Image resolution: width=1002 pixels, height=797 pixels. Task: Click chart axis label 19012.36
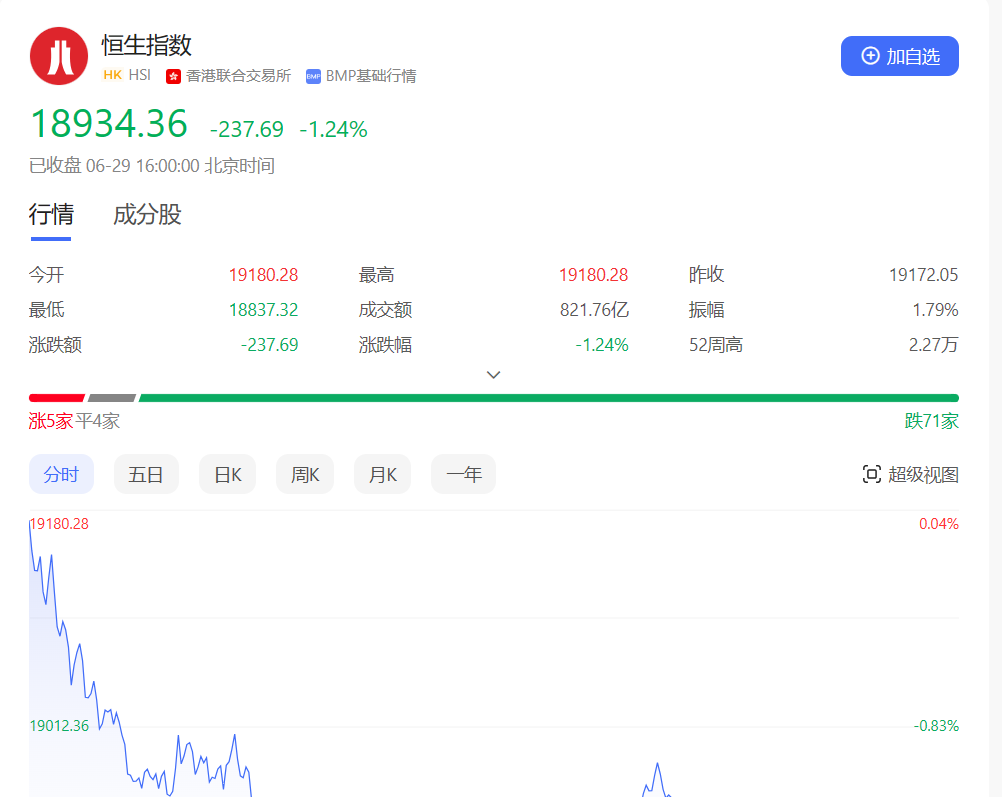[59, 726]
